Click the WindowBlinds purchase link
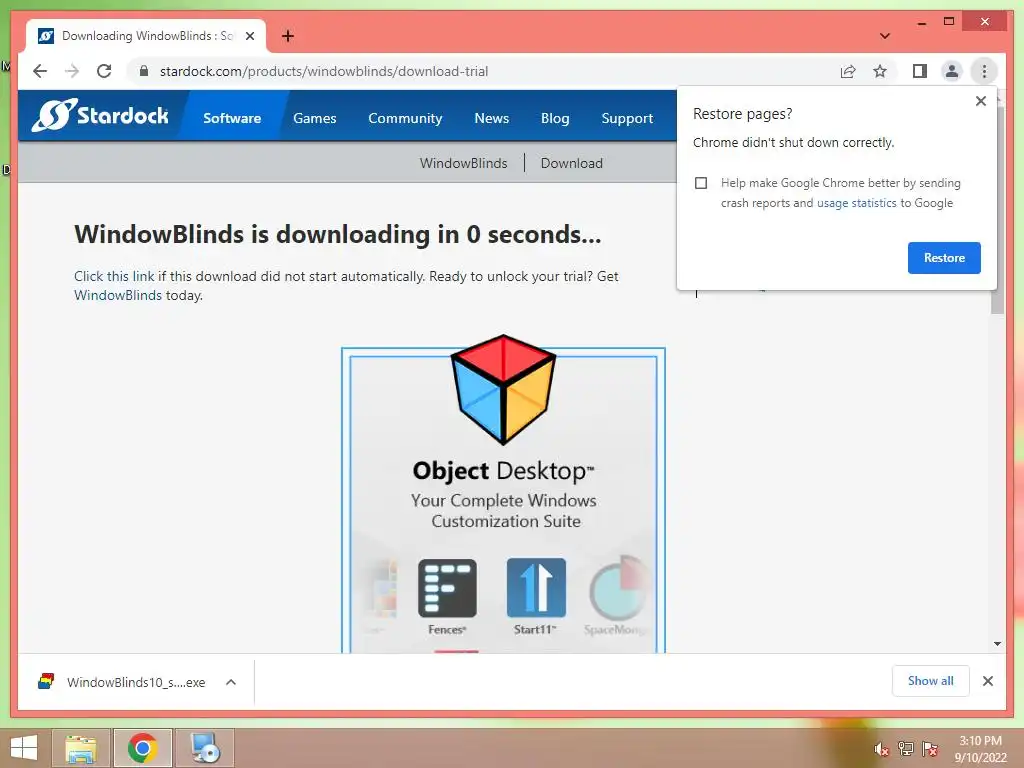Image resolution: width=1024 pixels, height=768 pixels. (118, 295)
